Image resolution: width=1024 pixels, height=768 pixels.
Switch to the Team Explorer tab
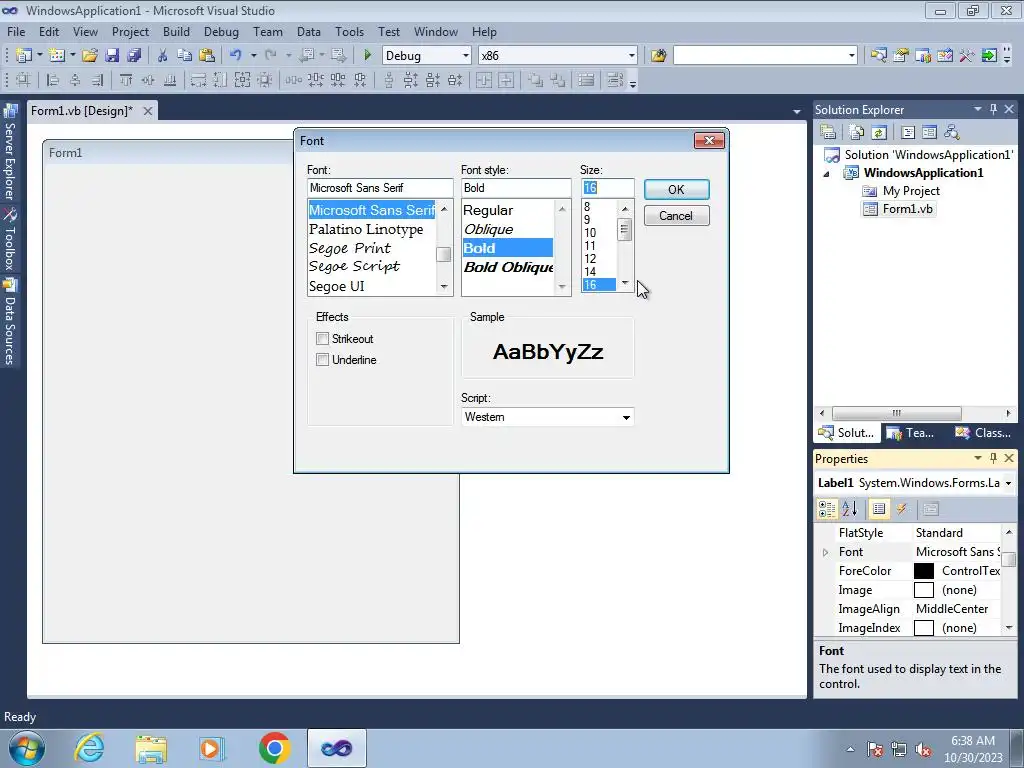coord(912,432)
